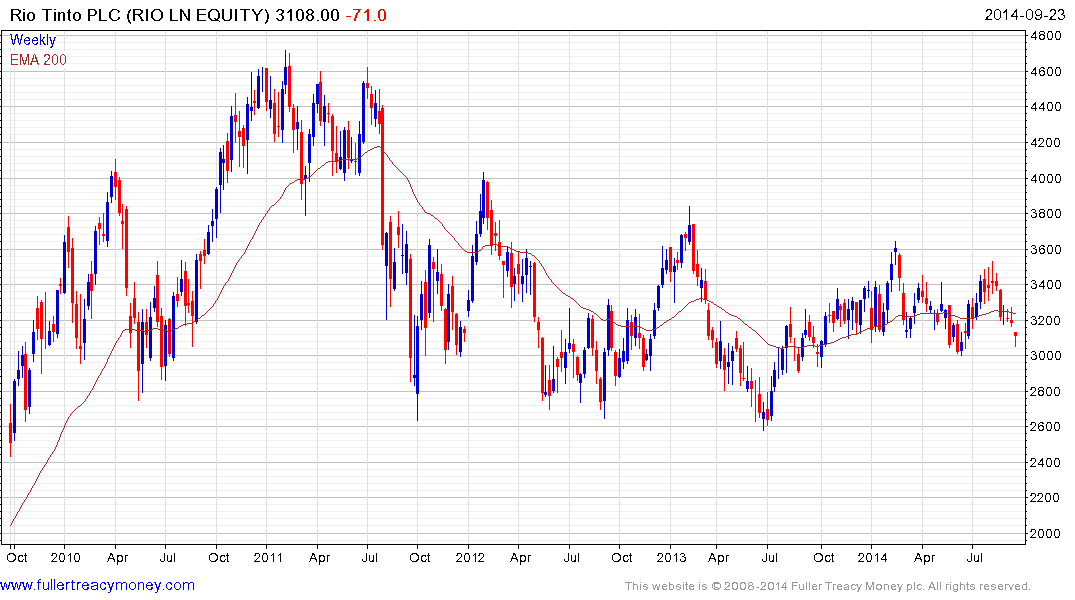Click the 'EMA 200' legend label
The width and height of the screenshot is (1075, 600).
[38, 60]
